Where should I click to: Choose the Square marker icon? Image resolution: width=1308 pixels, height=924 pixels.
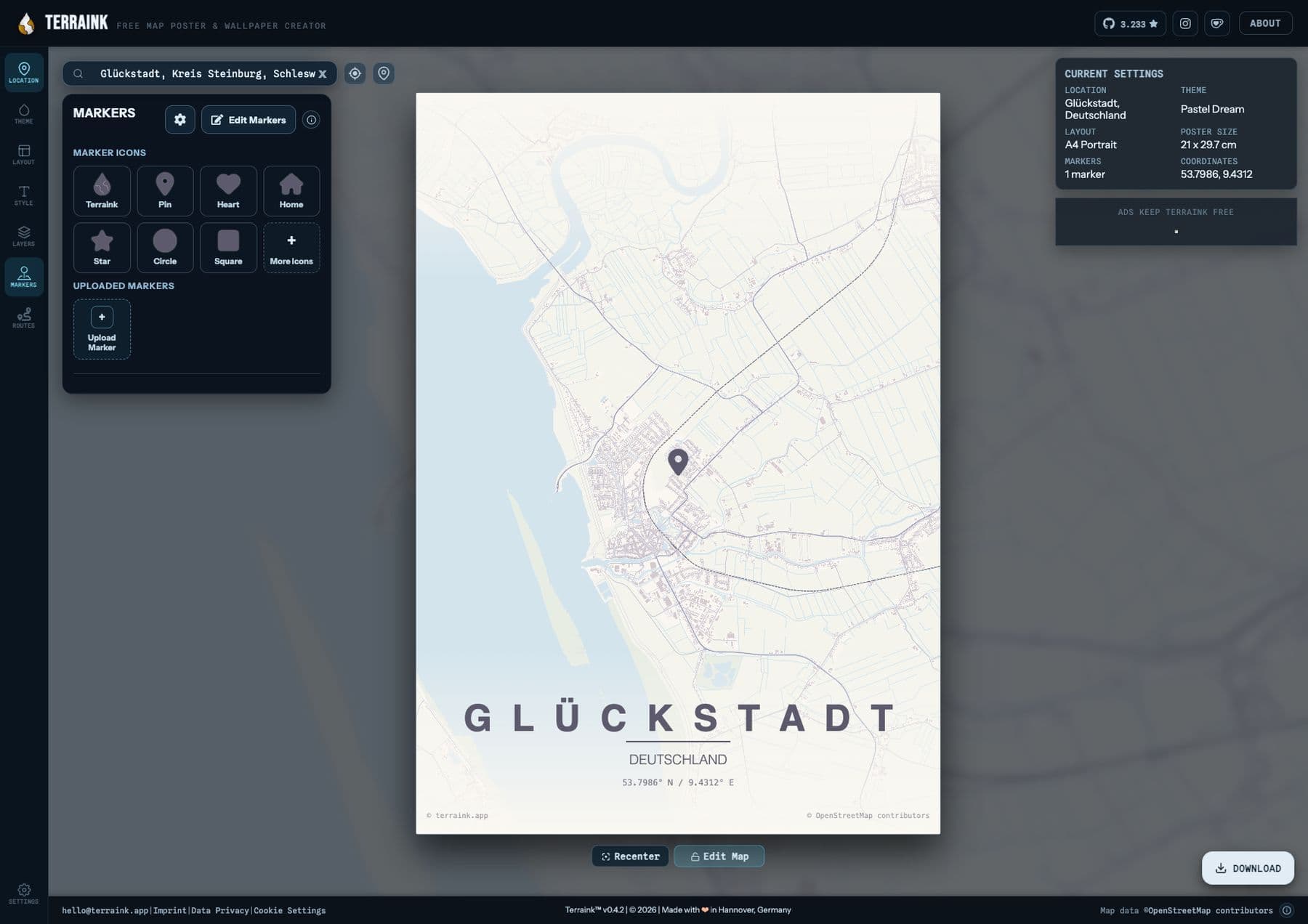coord(228,248)
